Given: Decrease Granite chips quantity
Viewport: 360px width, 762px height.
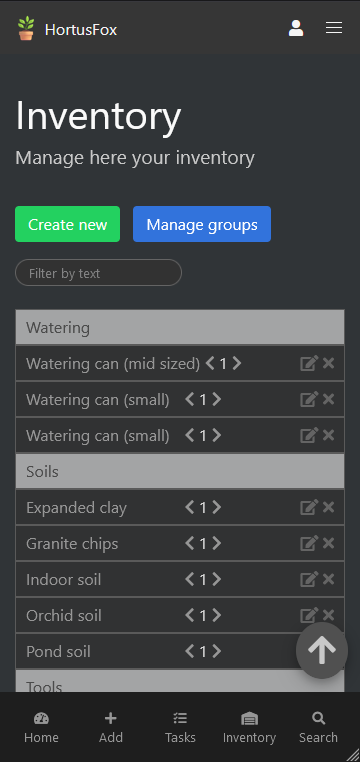Looking at the screenshot, I should (189, 543).
